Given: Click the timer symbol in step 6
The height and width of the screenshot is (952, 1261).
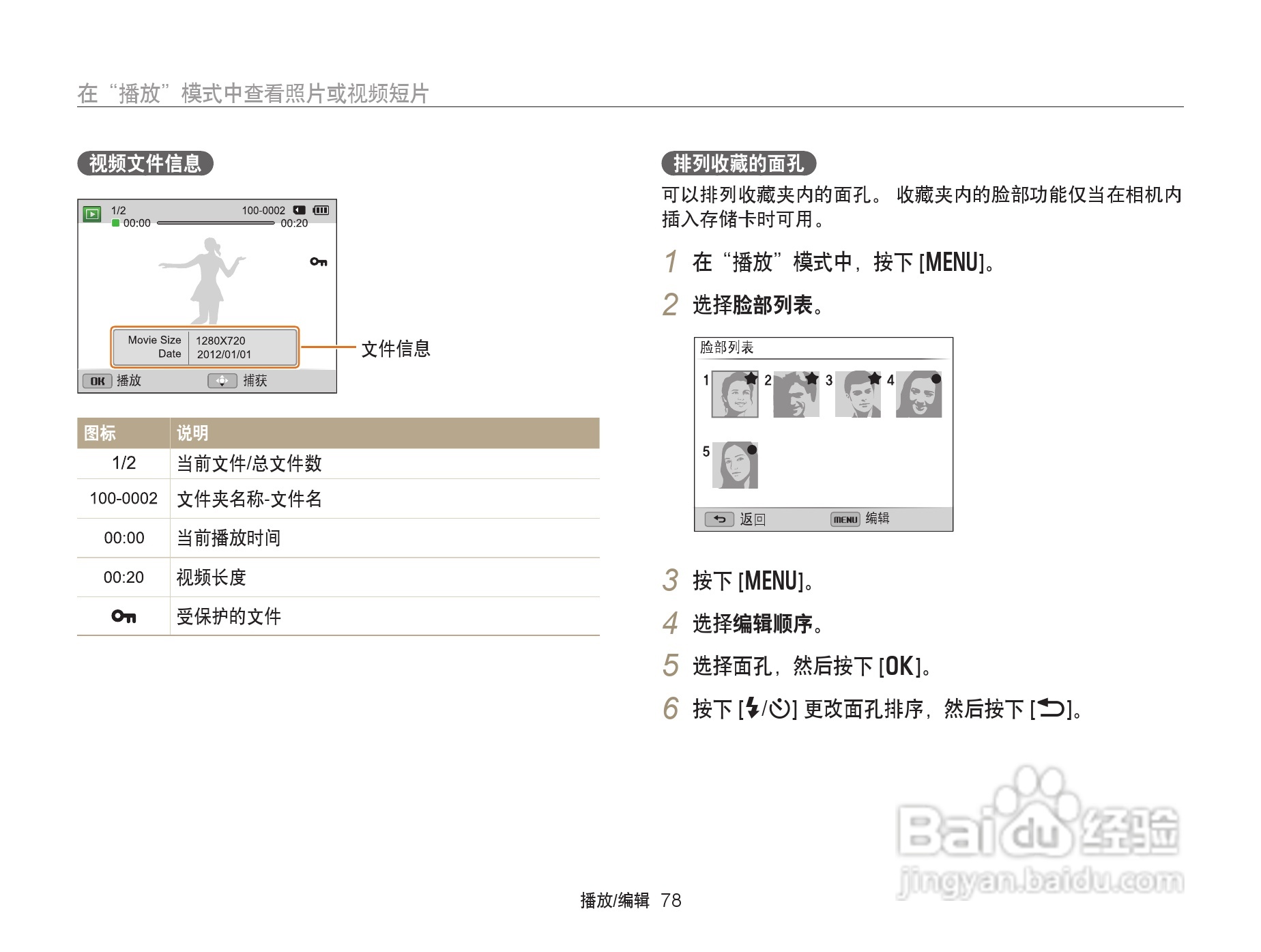Looking at the screenshot, I should coord(779,709).
